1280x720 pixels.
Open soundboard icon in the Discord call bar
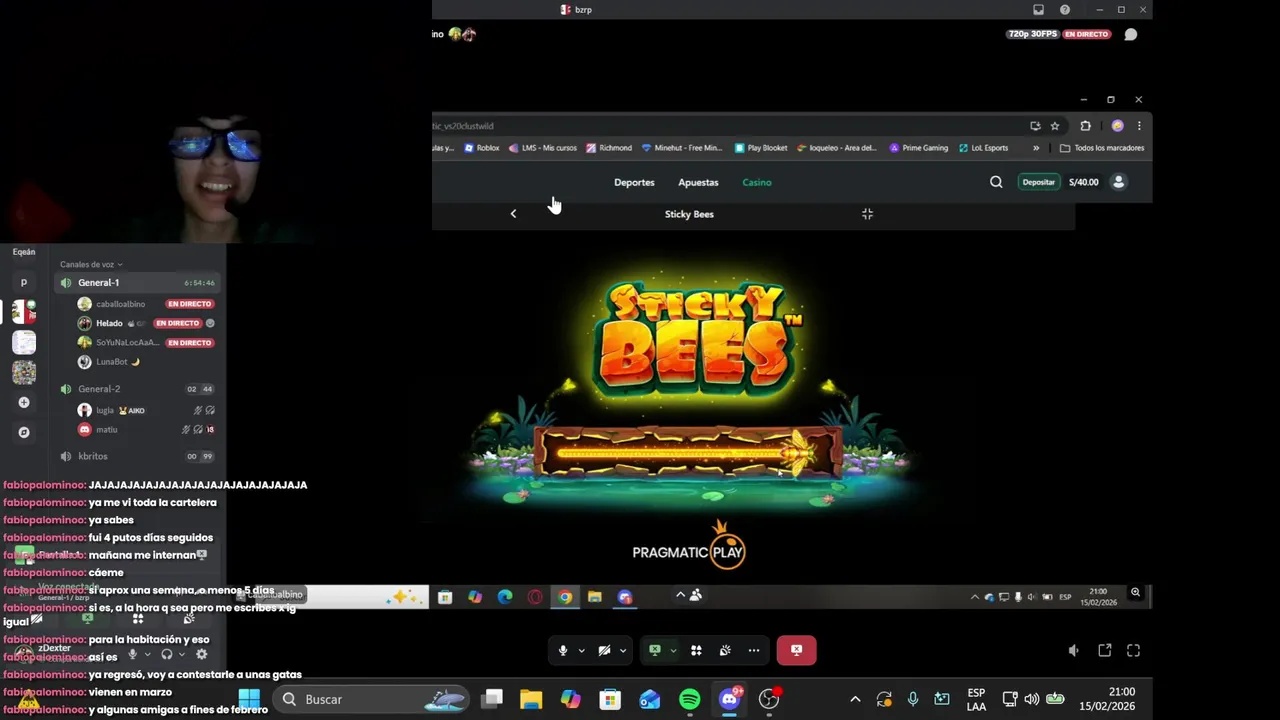point(725,650)
